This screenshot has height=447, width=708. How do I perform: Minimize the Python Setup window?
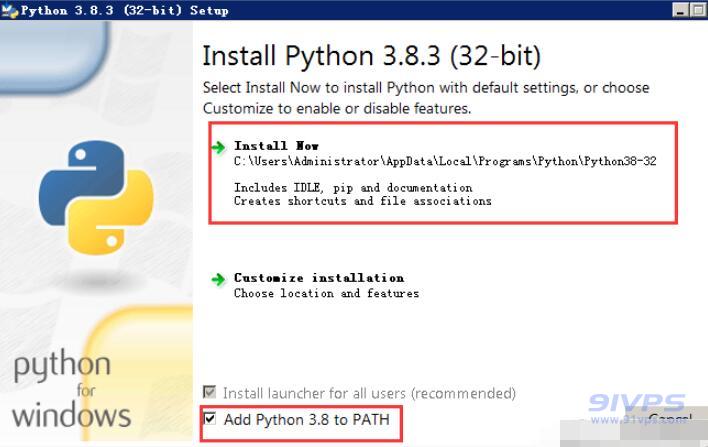pos(680,10)
